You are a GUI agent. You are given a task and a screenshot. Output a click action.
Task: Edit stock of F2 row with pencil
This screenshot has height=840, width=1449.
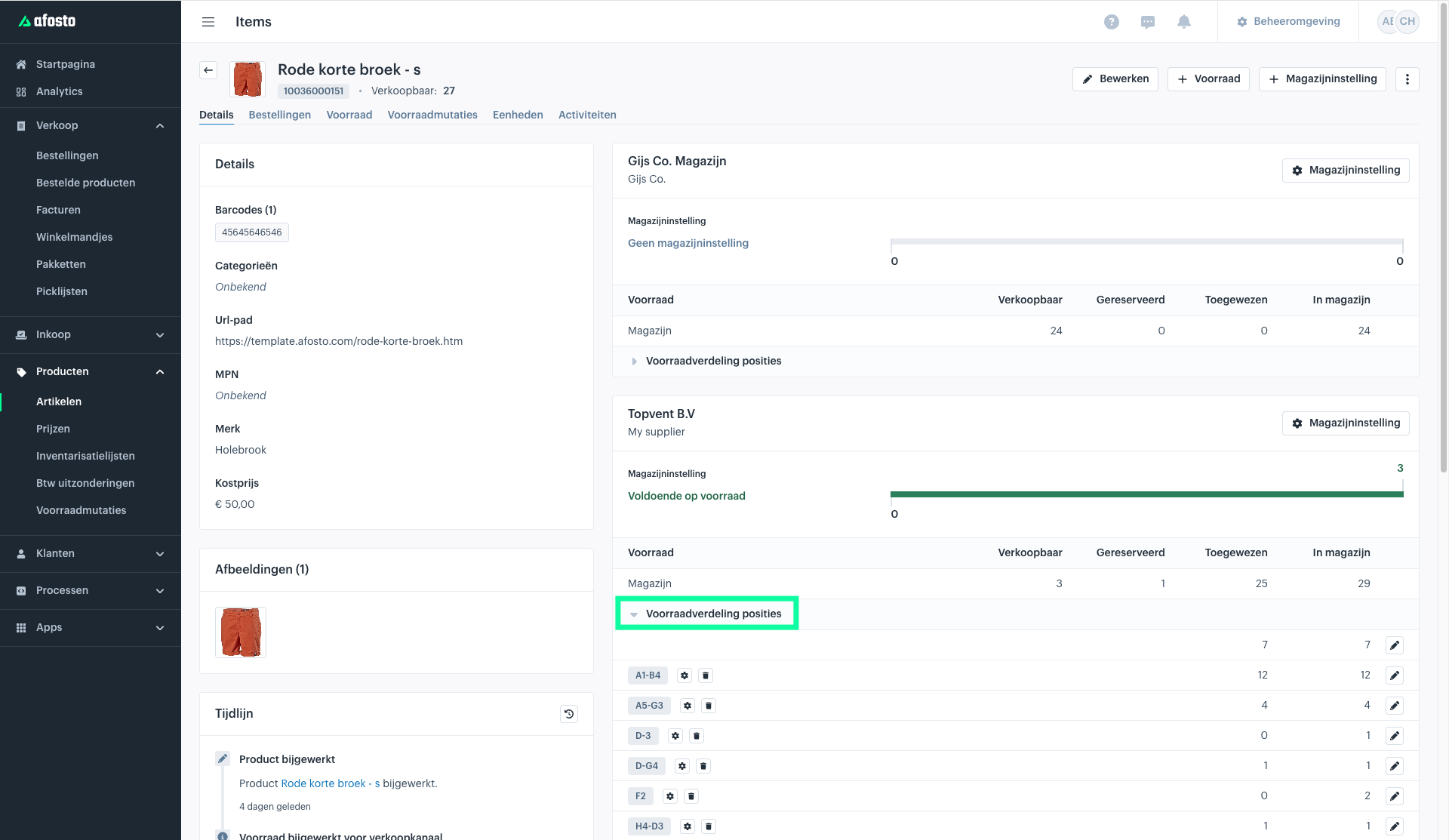tap(1395, 796)
